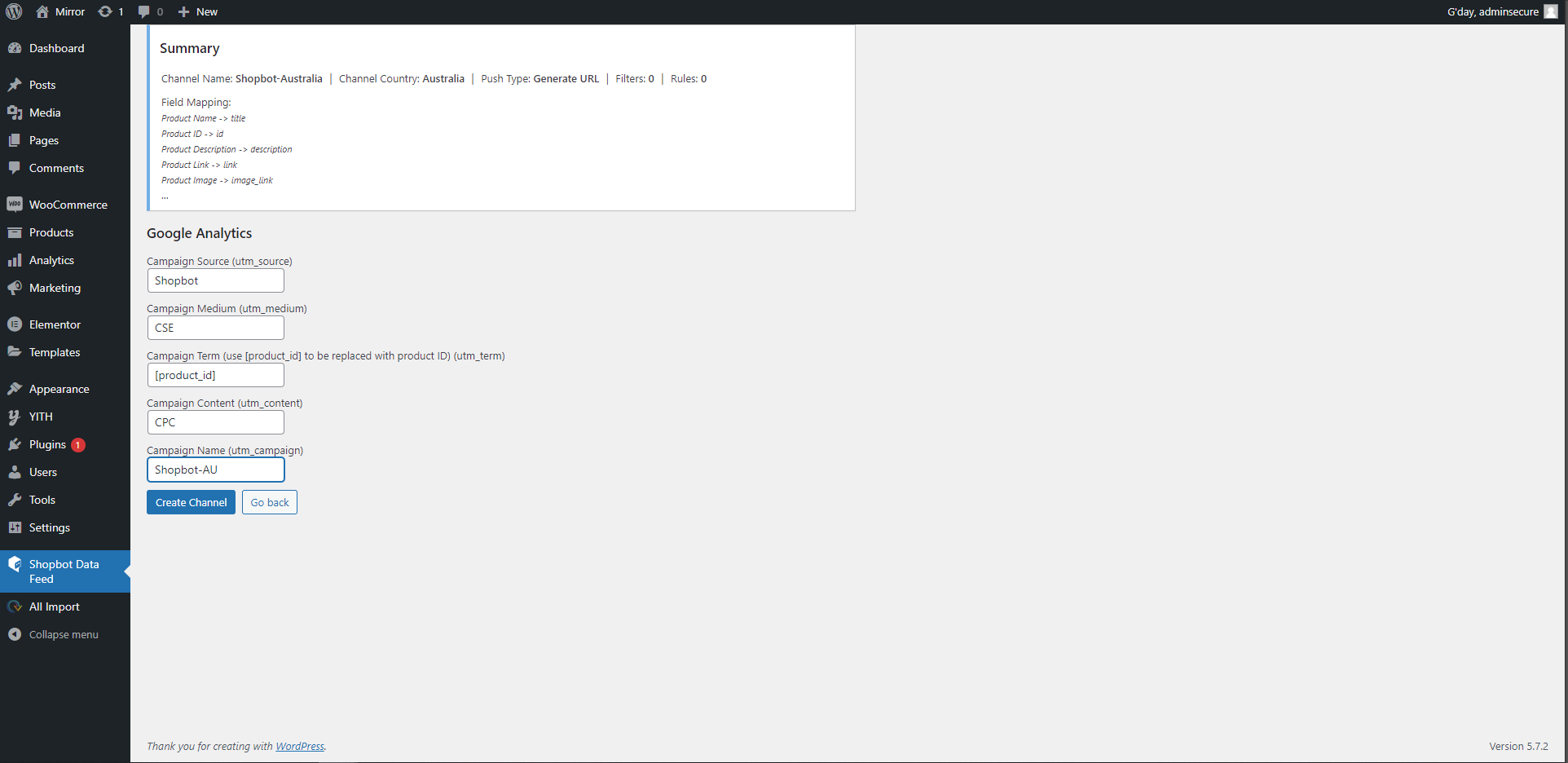1568x763 pixels.
Task: Click the Collapse menu arrow icon
Action: [x=15, y=634]
